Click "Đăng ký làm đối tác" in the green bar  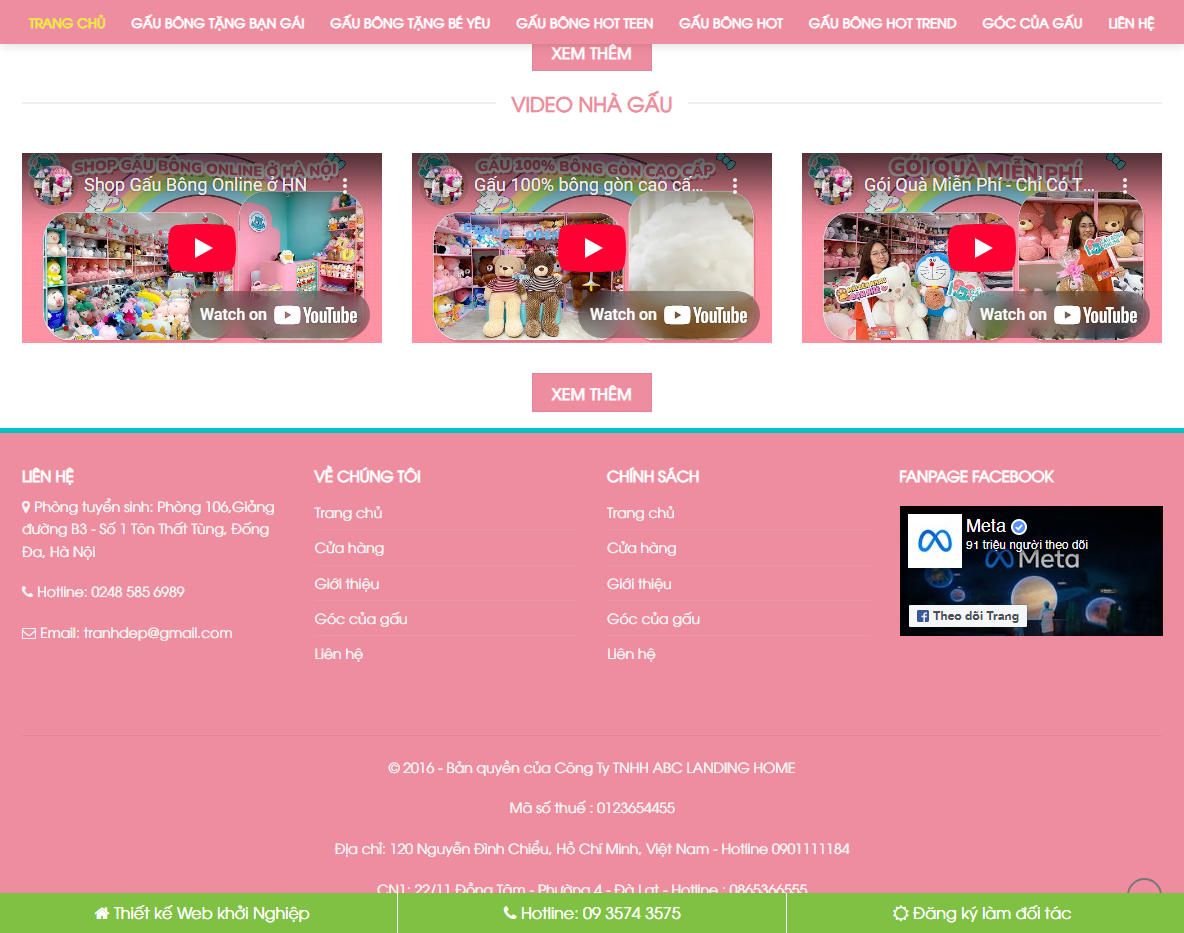click(x=981, y=913)
